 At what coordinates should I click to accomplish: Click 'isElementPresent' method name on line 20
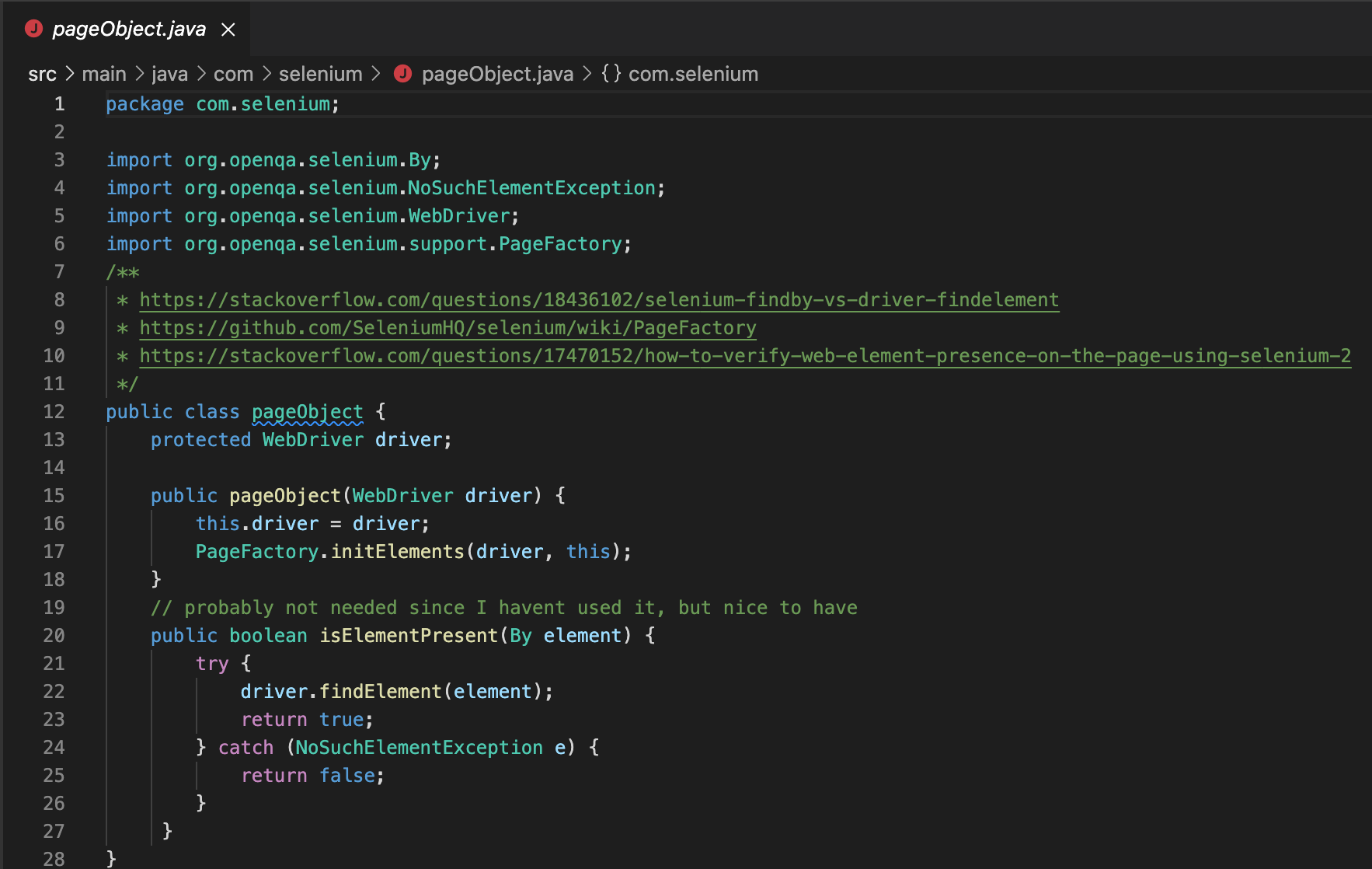[409, 636]
